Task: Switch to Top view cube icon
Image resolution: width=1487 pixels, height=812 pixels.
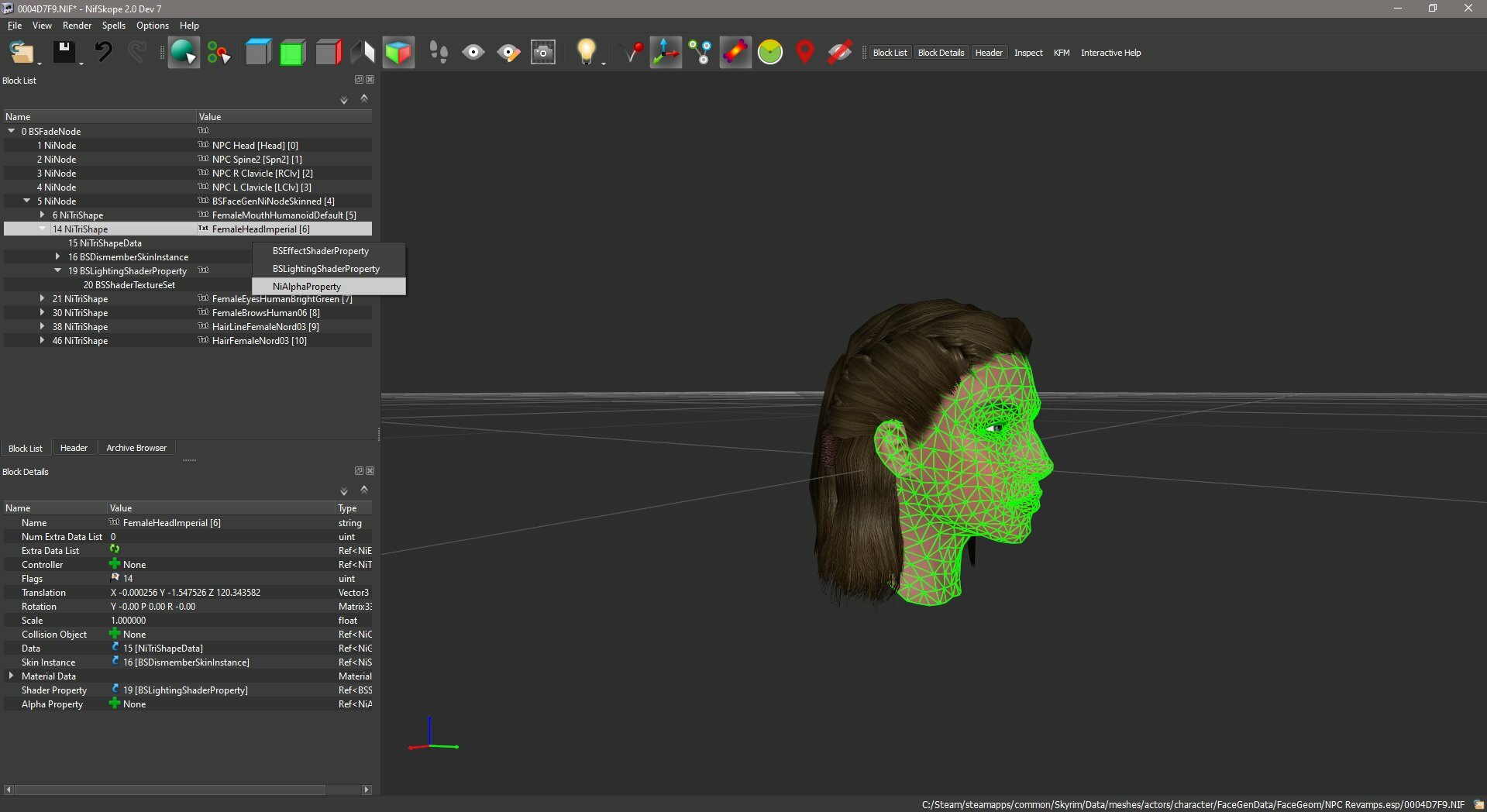Action: pos(258,53)
